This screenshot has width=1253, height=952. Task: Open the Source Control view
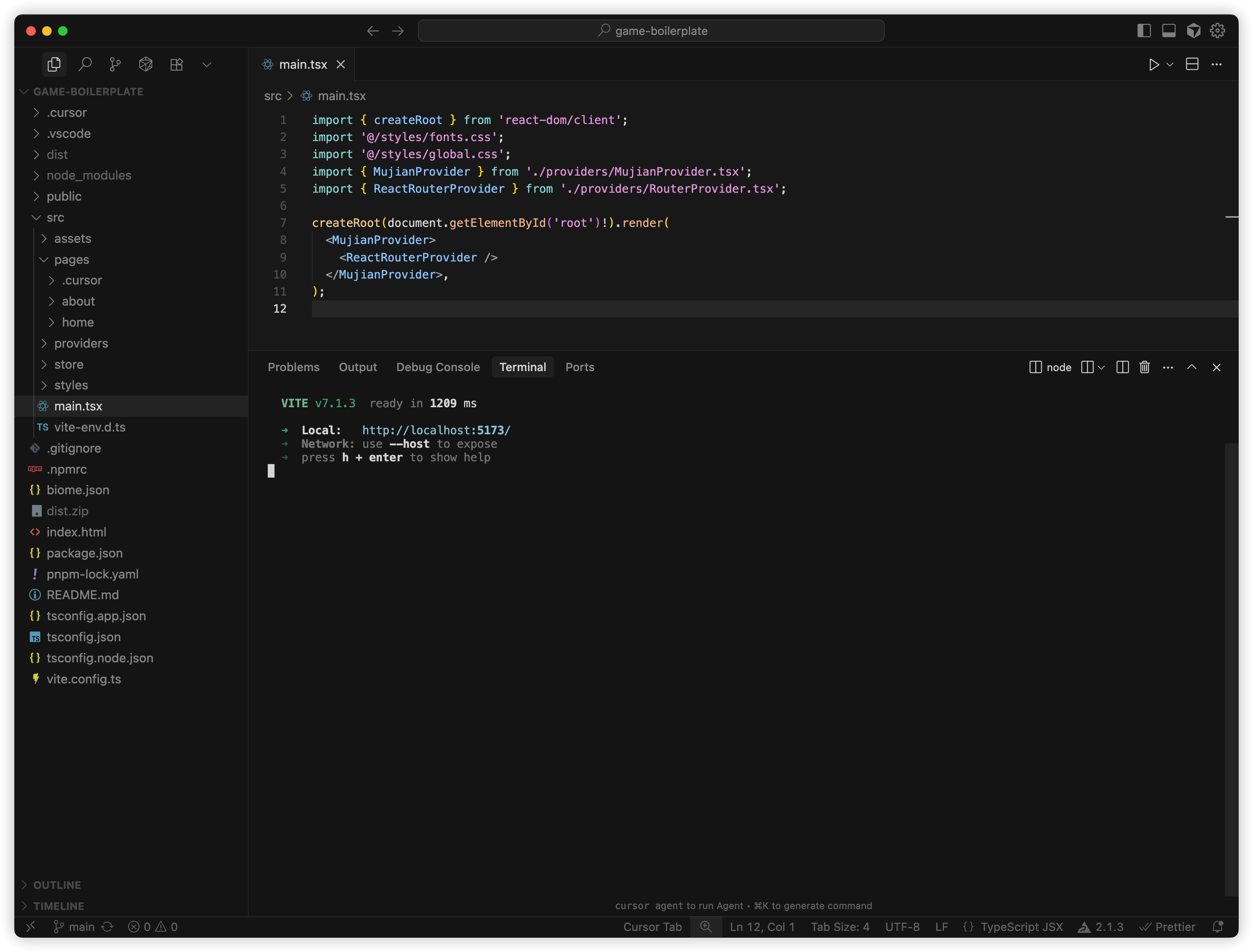115,64
